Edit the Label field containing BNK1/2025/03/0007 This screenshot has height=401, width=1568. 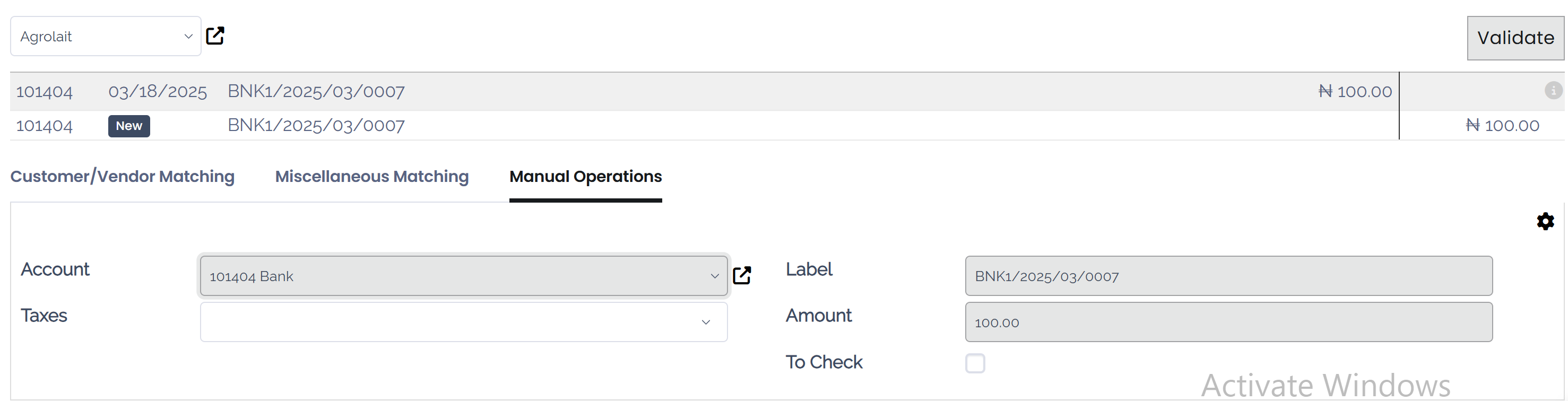coord(1229,276)
